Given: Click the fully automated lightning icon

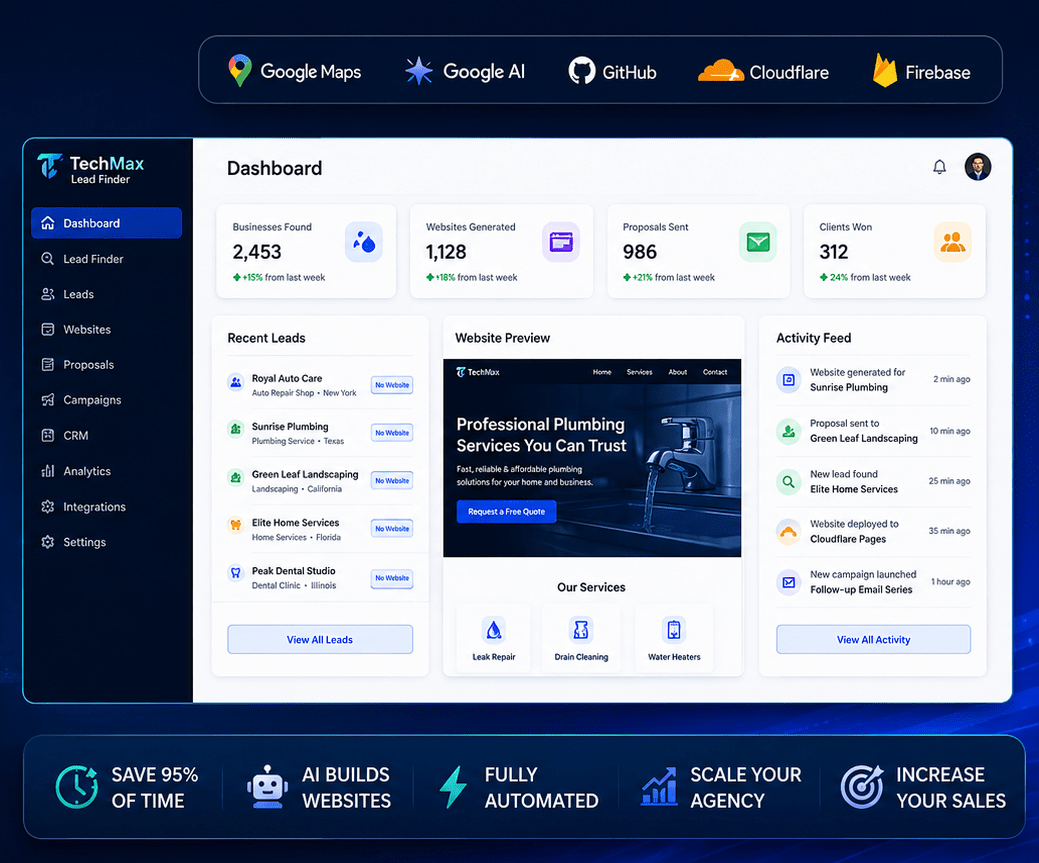Looking at the screenshot, I should (x=454, y=787).
